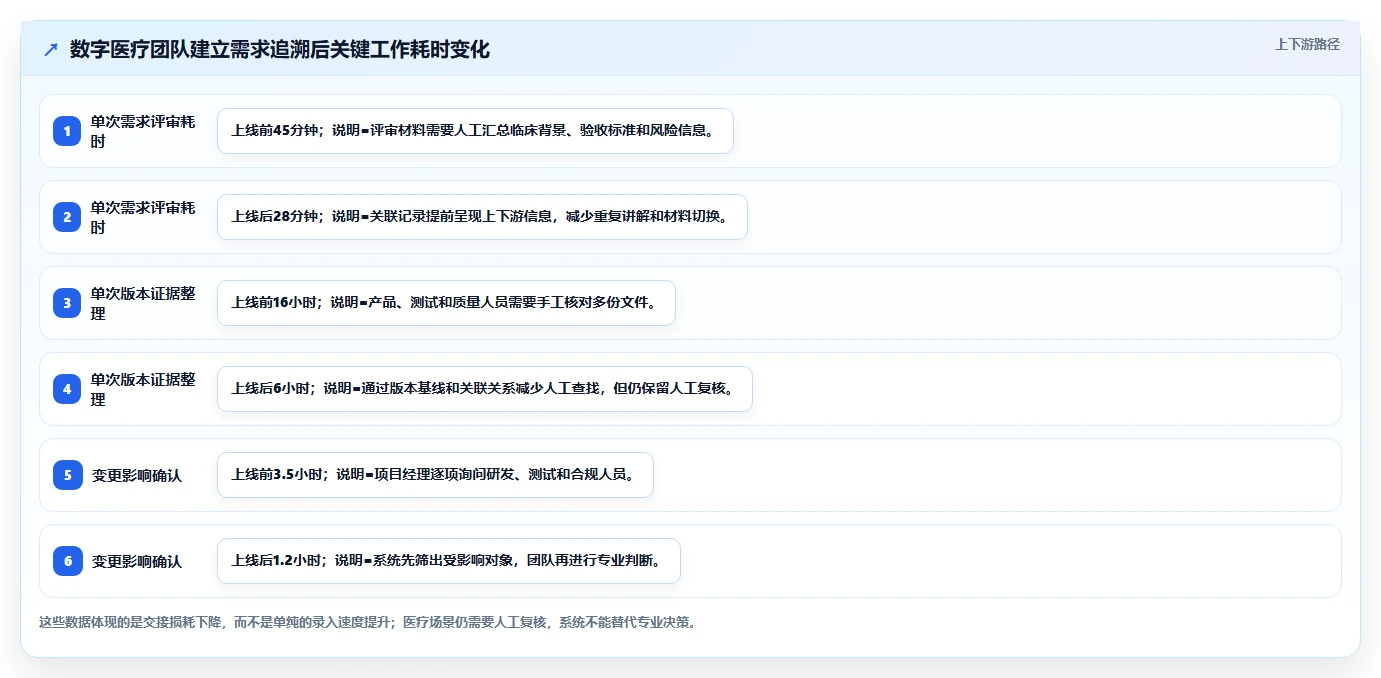Click the 变更影响确认 label in row 6
Viewport: 1381px width, 678px height.
(137, 561)
